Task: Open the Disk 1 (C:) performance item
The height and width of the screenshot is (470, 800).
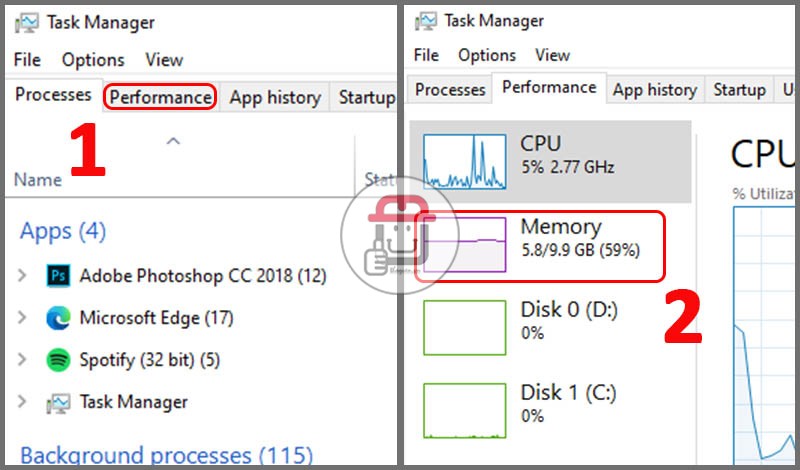Action: (x=551, y=410)
